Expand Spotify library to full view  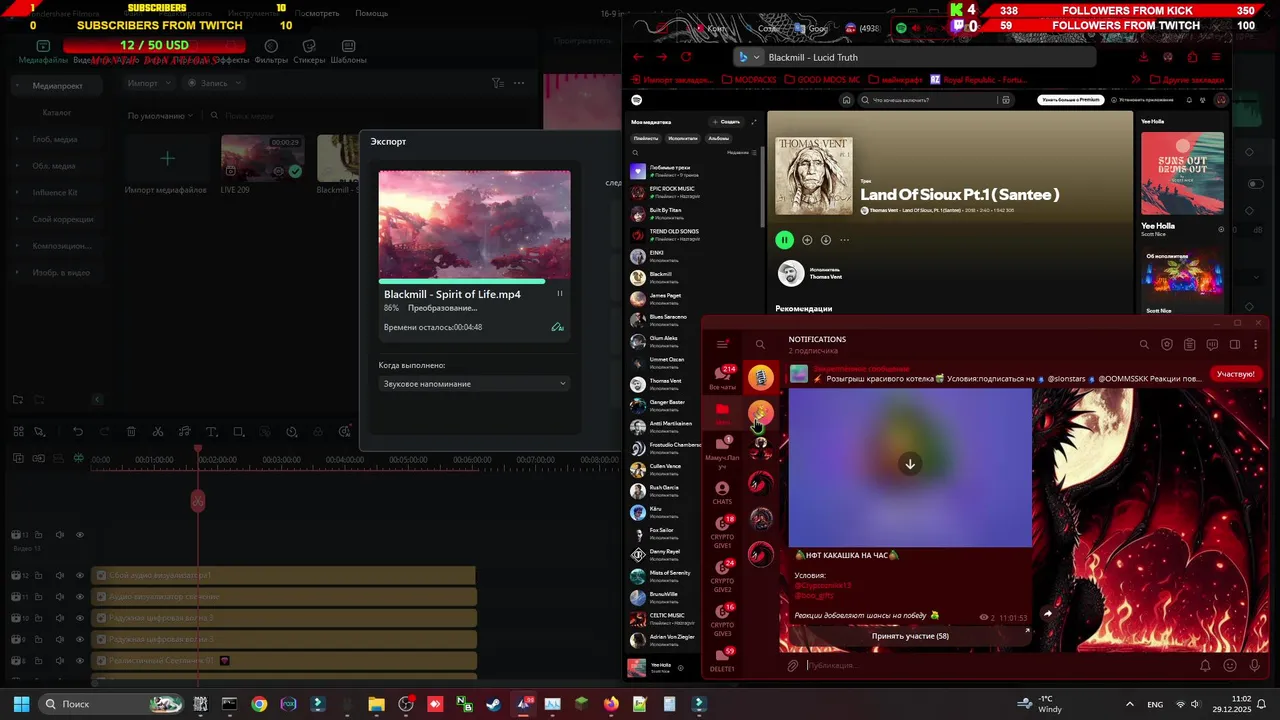pos(754,121)
